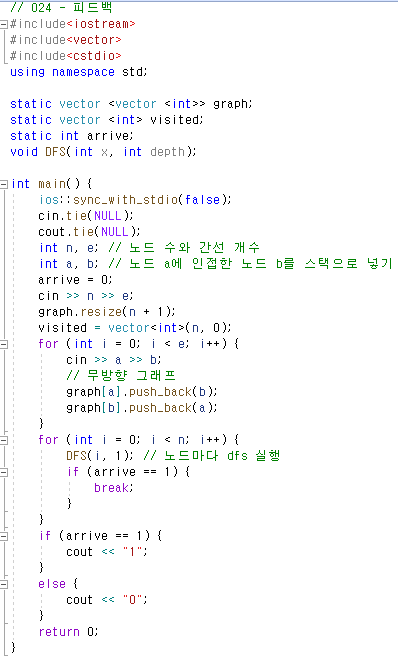Click the 'cout << "0";' line
Viewport: 398px width, 660px height.
coord(106,600)
